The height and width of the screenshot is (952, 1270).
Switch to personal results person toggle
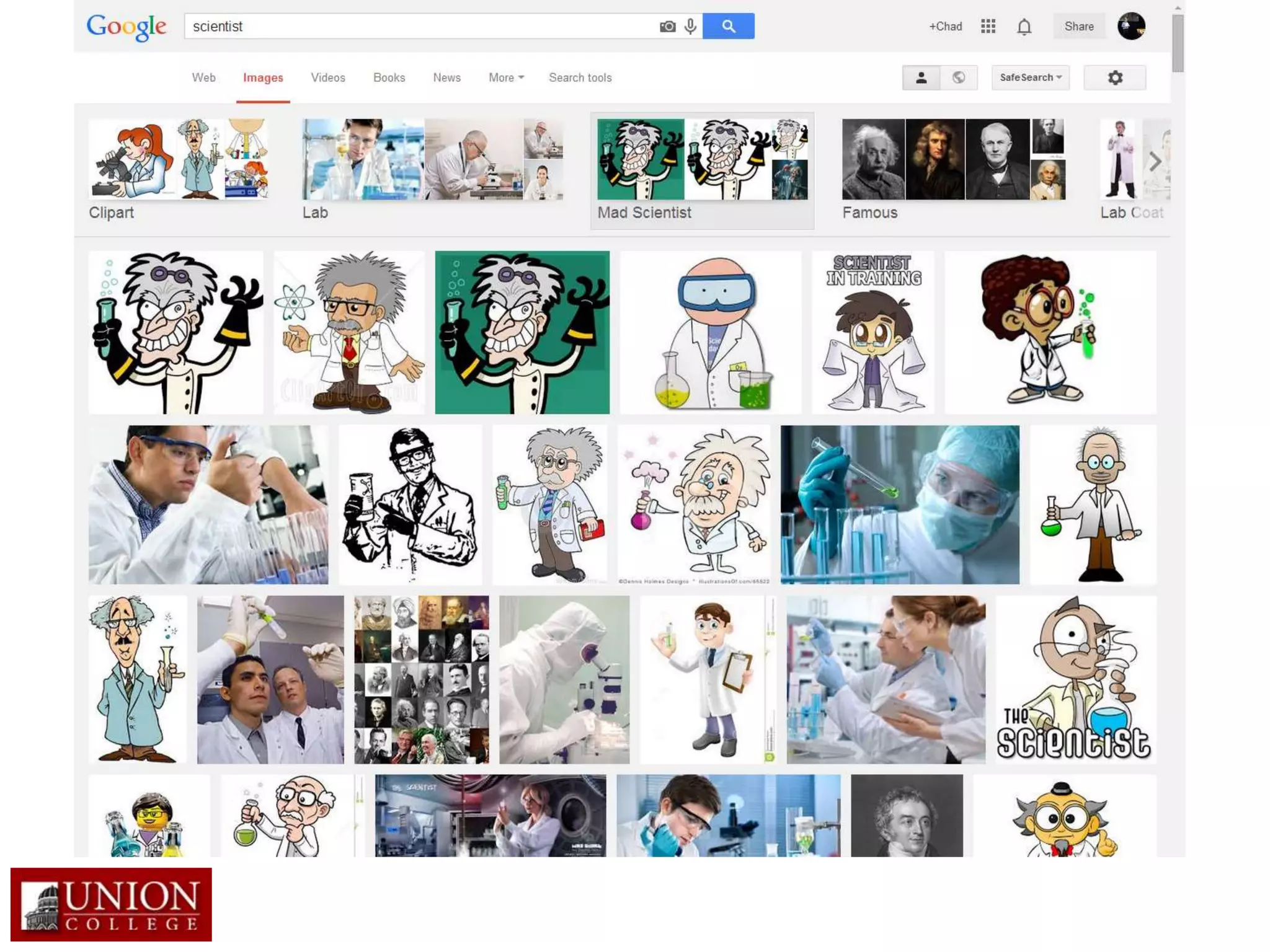click(921, 78)
